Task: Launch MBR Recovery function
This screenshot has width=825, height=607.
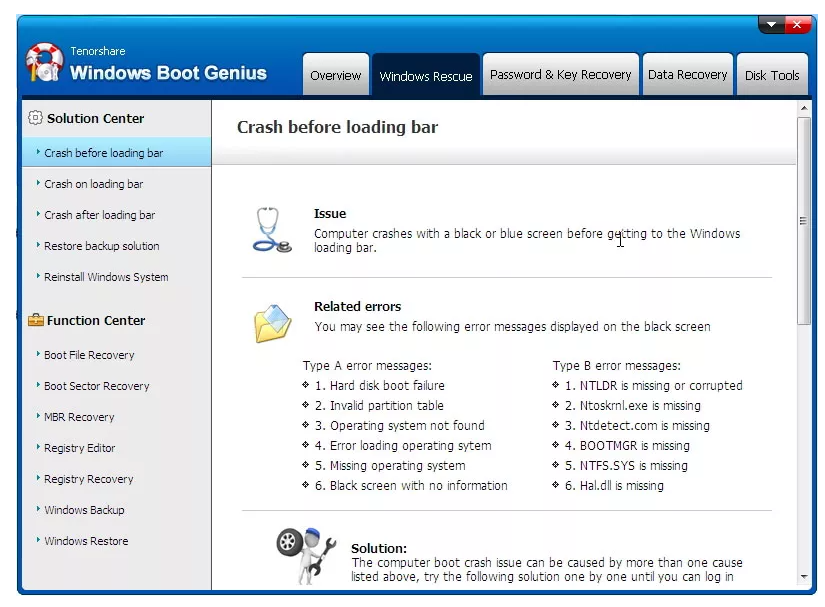Action: 79,417
